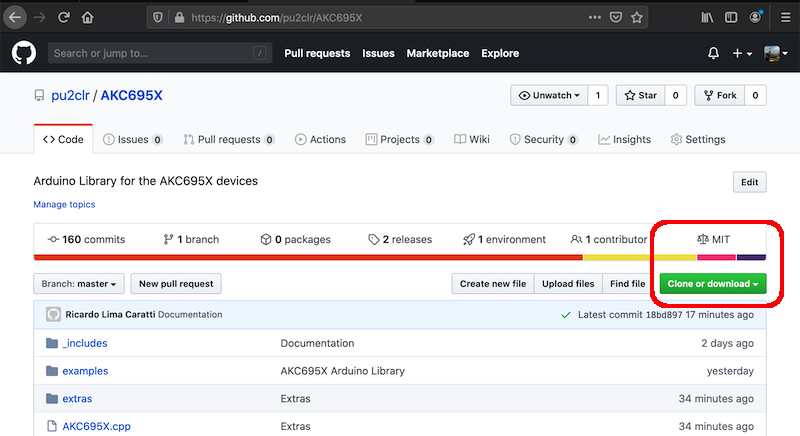Screen dimensions: 800x436
Task: Open the pu2clr owner link
Action: (70, 95)
